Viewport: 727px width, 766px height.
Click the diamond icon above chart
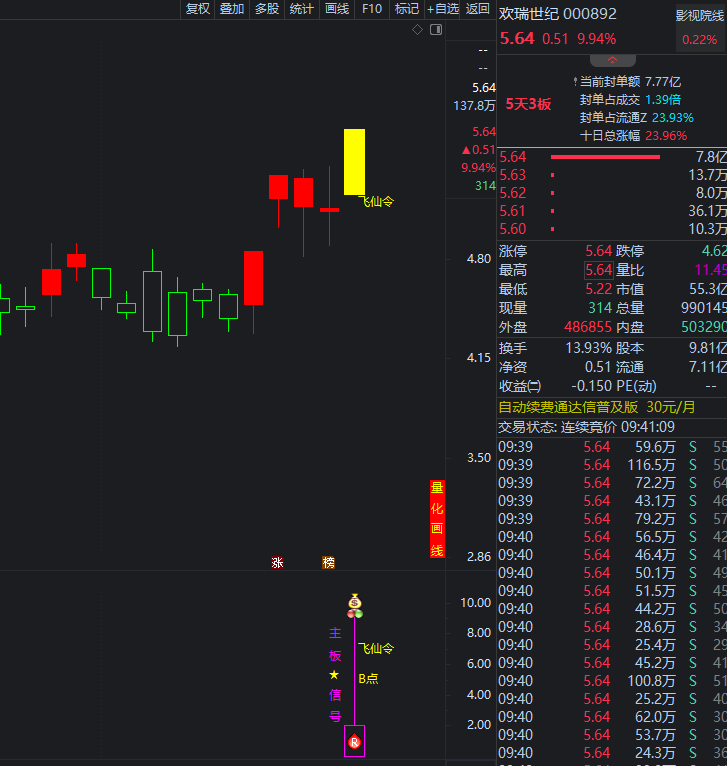pyautogui.click(x=417, y=30)
